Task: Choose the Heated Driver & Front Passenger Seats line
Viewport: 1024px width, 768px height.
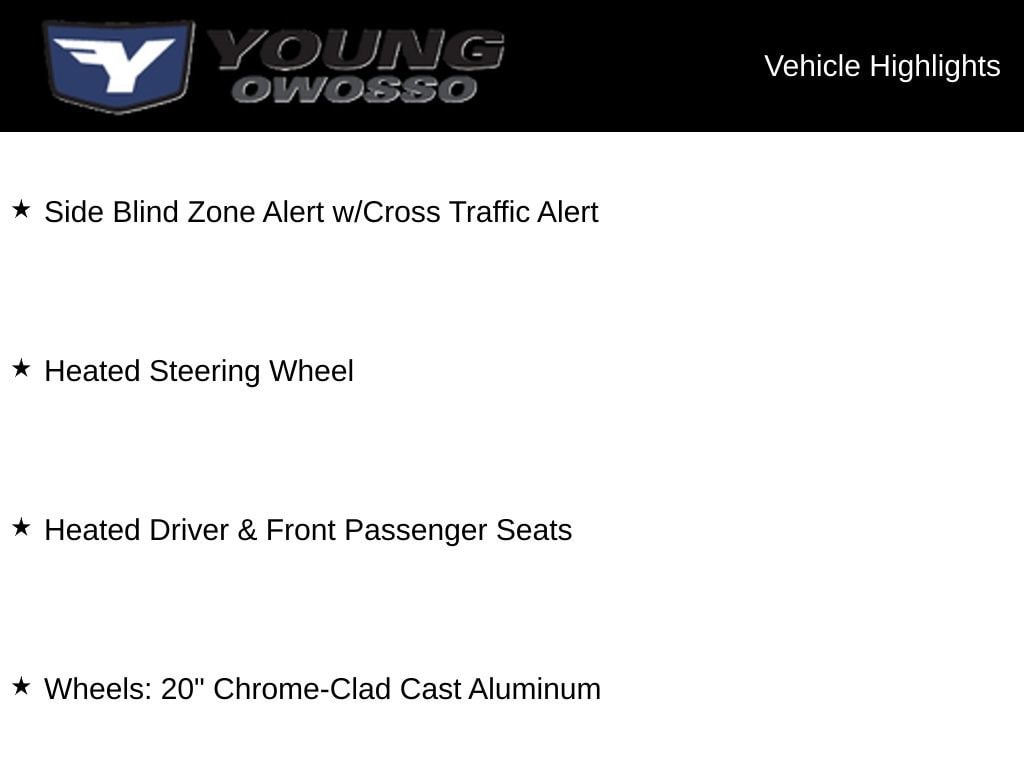Action: (x=308, y=530)
